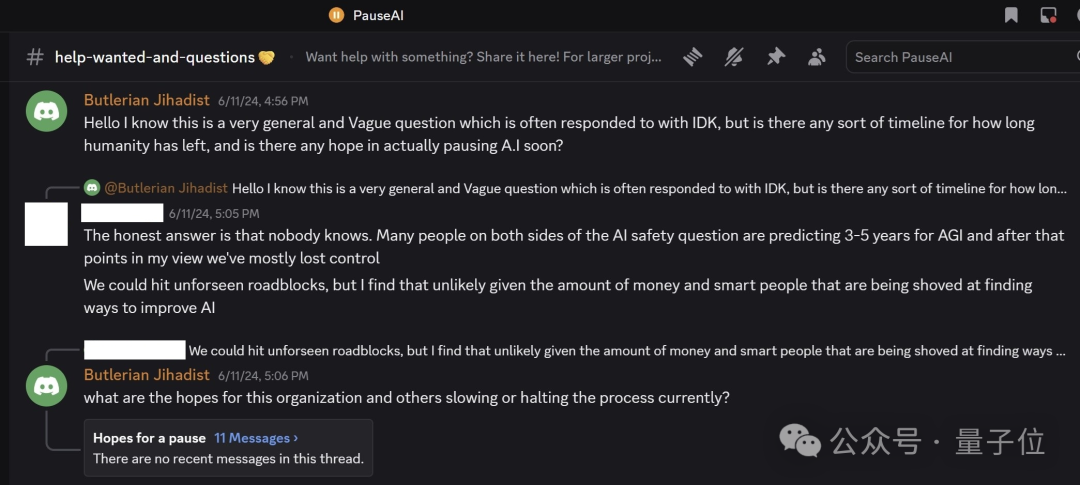Click Butlerian Jihadist's avatar on 5:06 PM message

click(46, 385)
